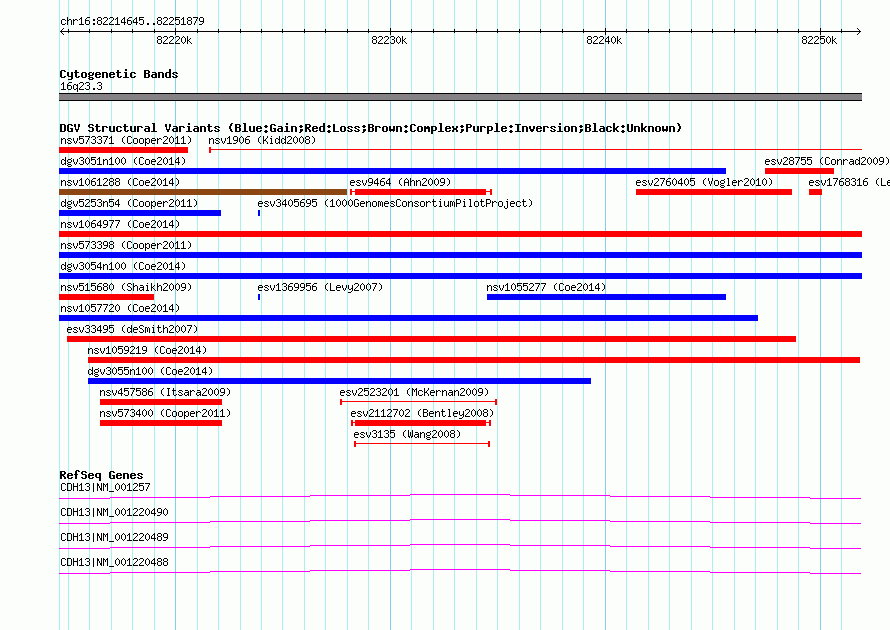Click the nsv573371 (Cooper2011) red loss bar
This screenshot has width=890, height=630.
tap(123, 150)
